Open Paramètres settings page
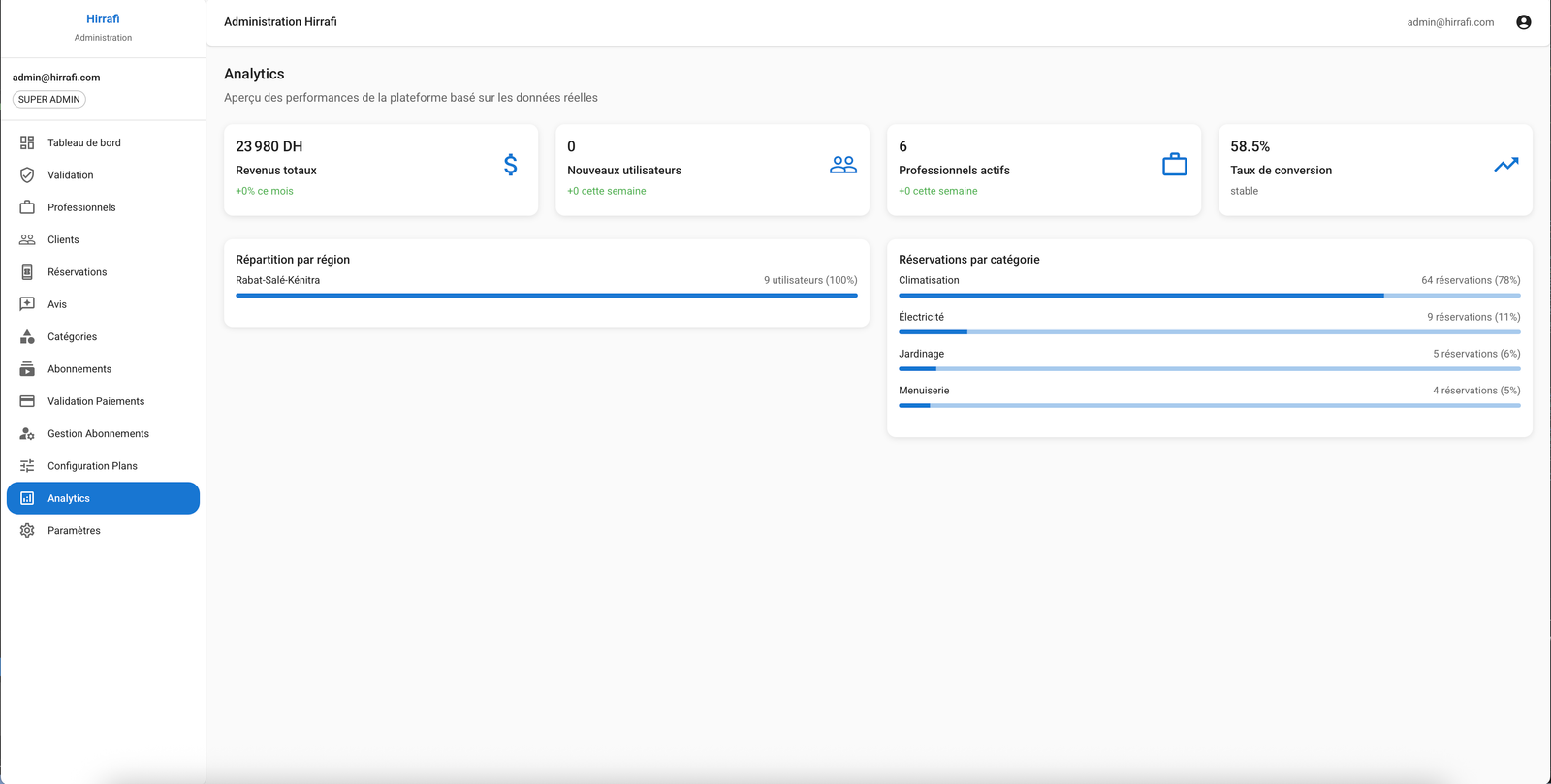 pyautogui.click(x=103, y=531)
